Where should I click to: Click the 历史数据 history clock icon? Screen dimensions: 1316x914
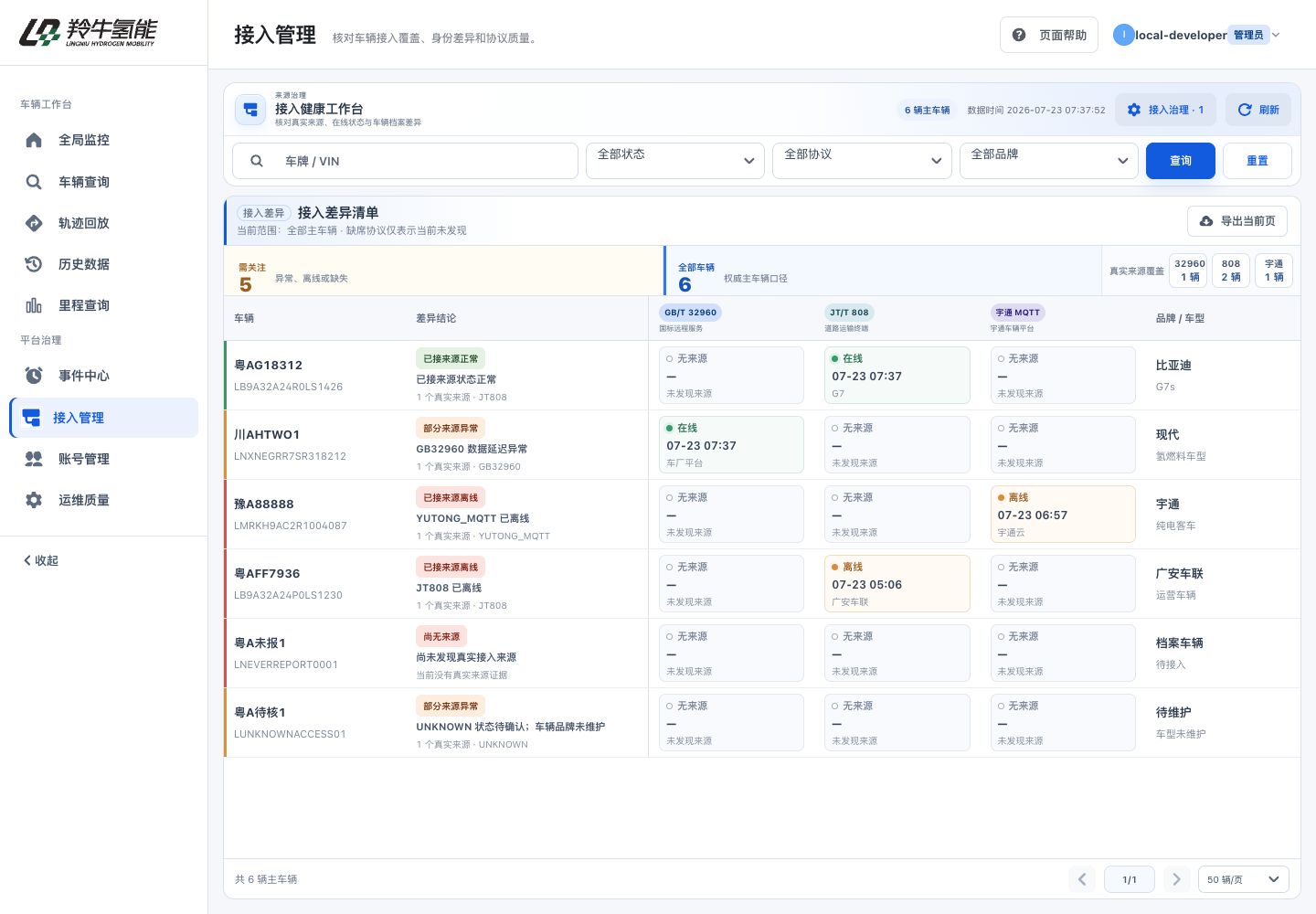(34, 264)
